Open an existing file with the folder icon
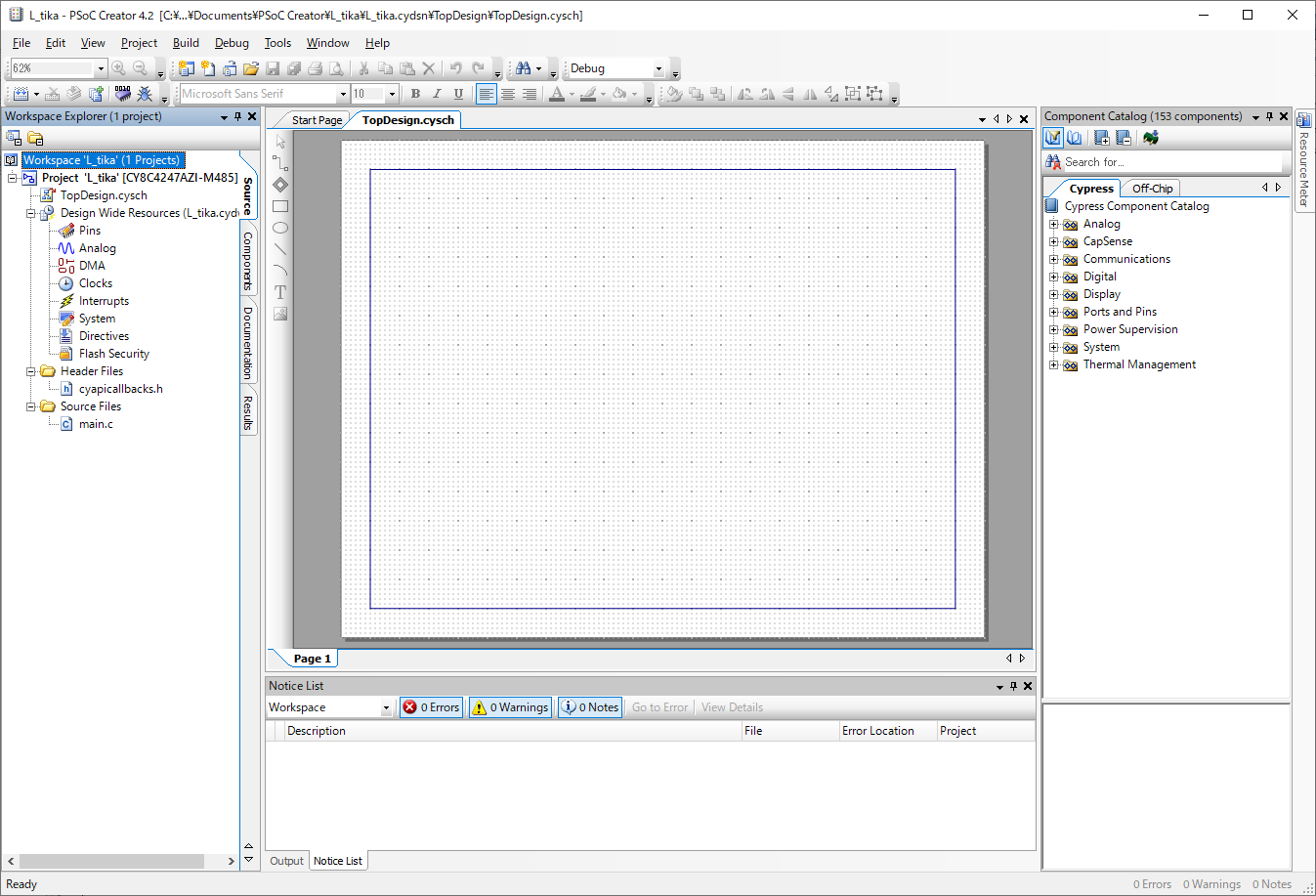 click(251, 68)
